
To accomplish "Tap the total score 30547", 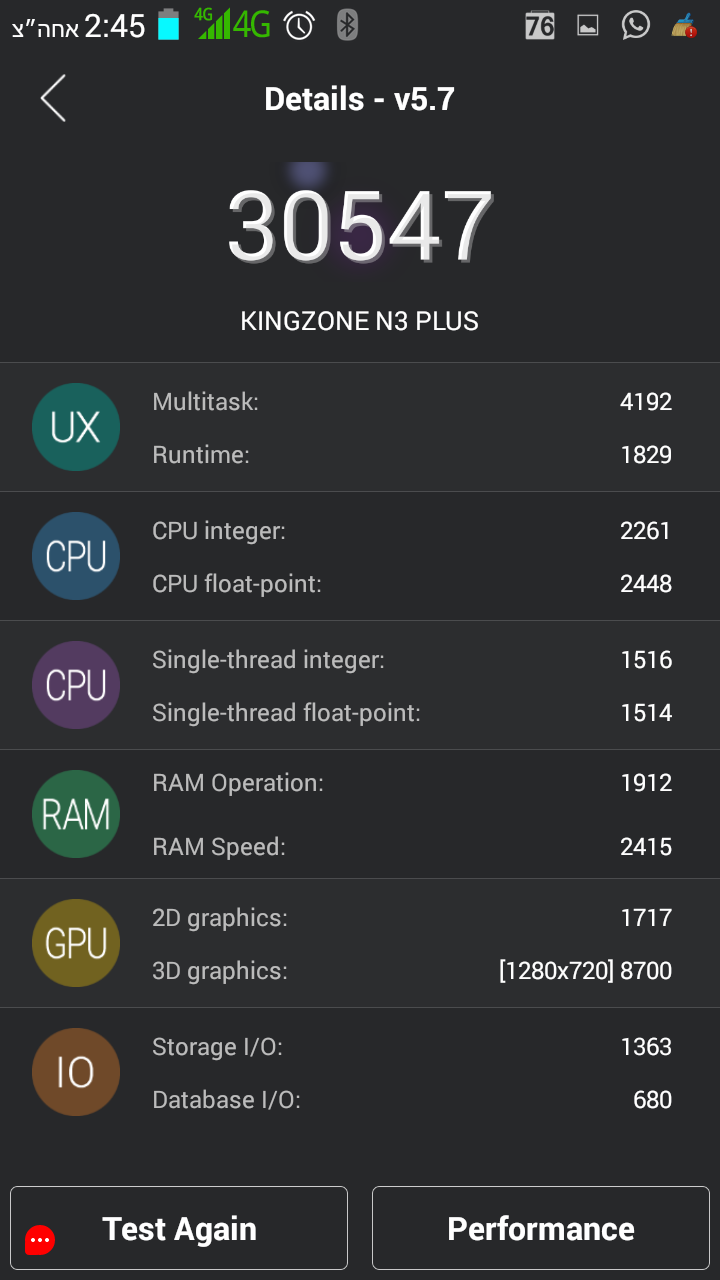I will click(x=360, y=226).
